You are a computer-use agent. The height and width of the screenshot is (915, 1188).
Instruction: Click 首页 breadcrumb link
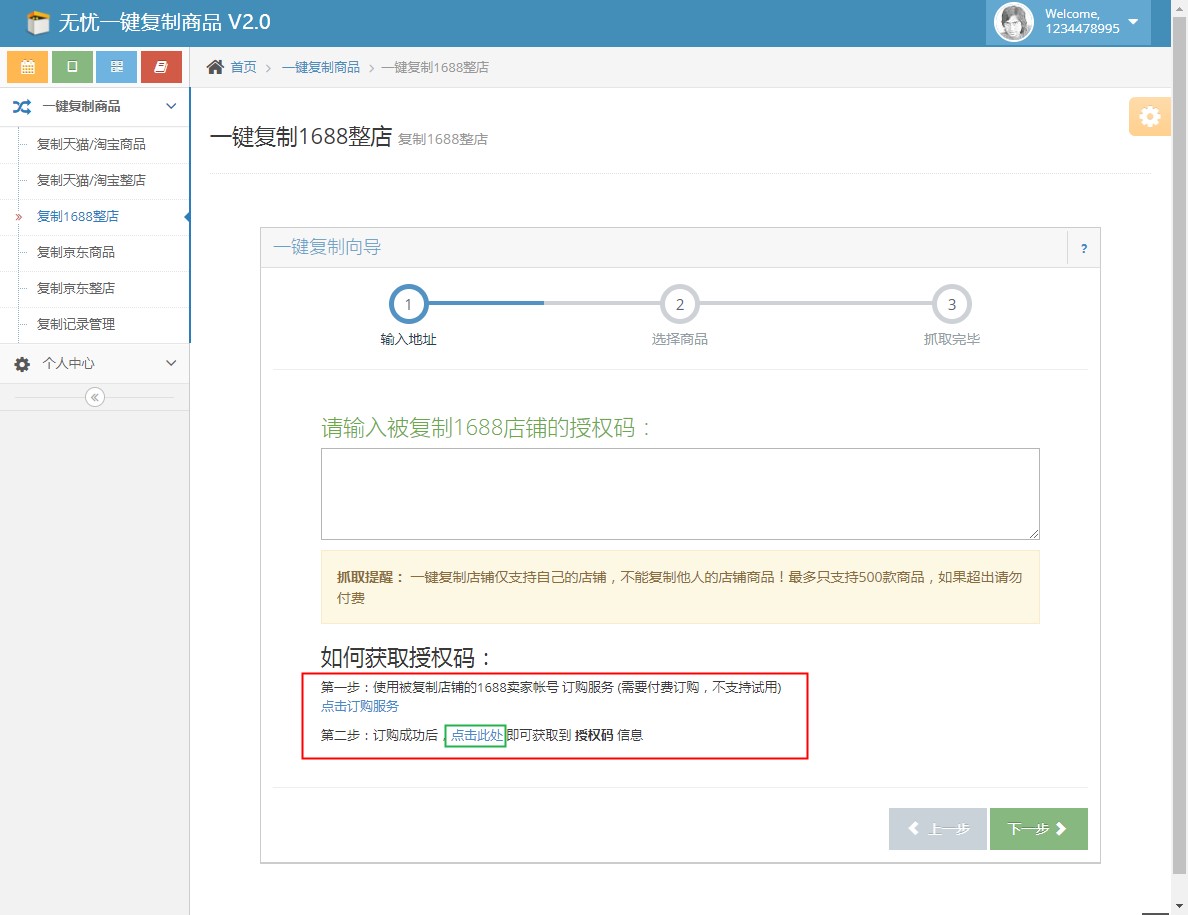tap(243, 67)
